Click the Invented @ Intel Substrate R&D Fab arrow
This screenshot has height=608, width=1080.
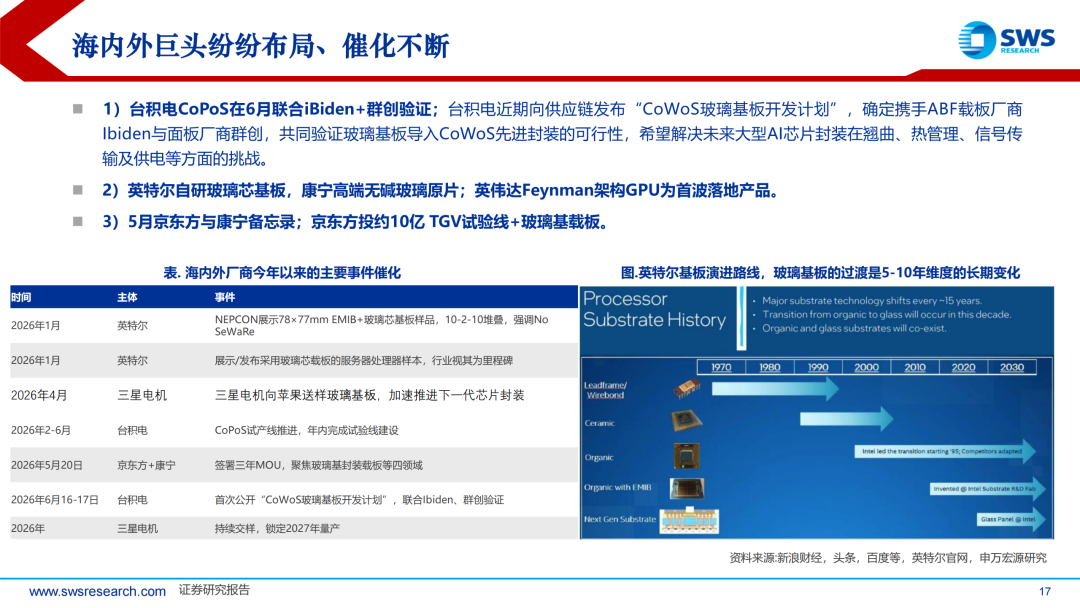[x=987, y=489]
